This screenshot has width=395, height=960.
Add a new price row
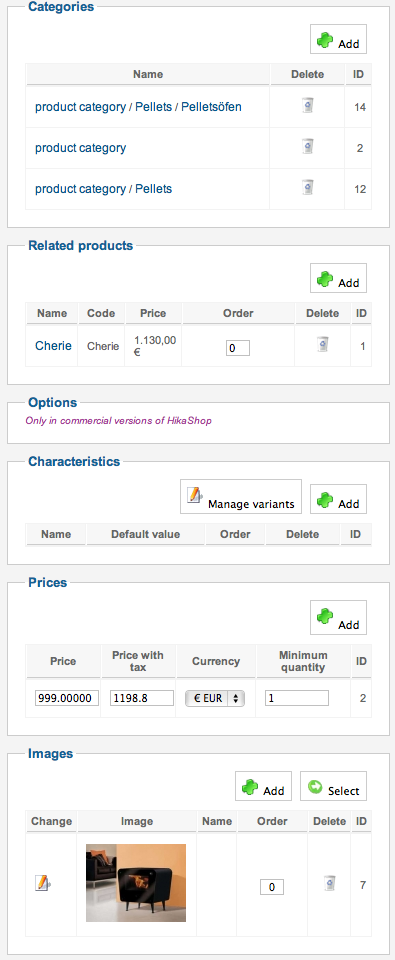(x=339, y=618)
